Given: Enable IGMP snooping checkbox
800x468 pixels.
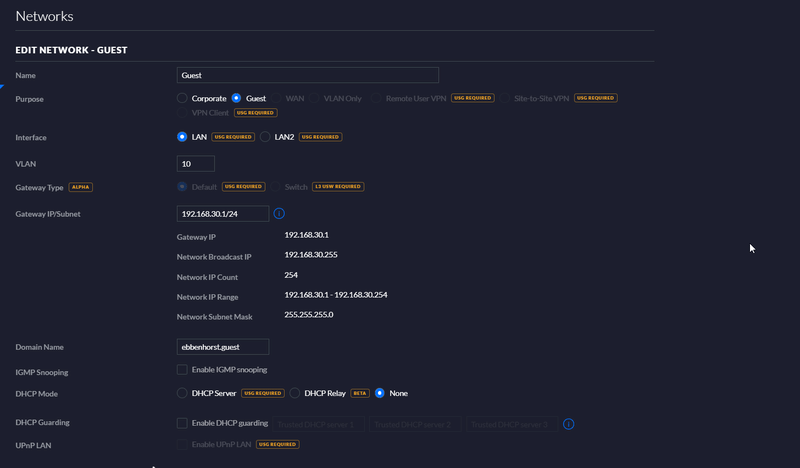Looking at the screenshot, I should (182, 371).
